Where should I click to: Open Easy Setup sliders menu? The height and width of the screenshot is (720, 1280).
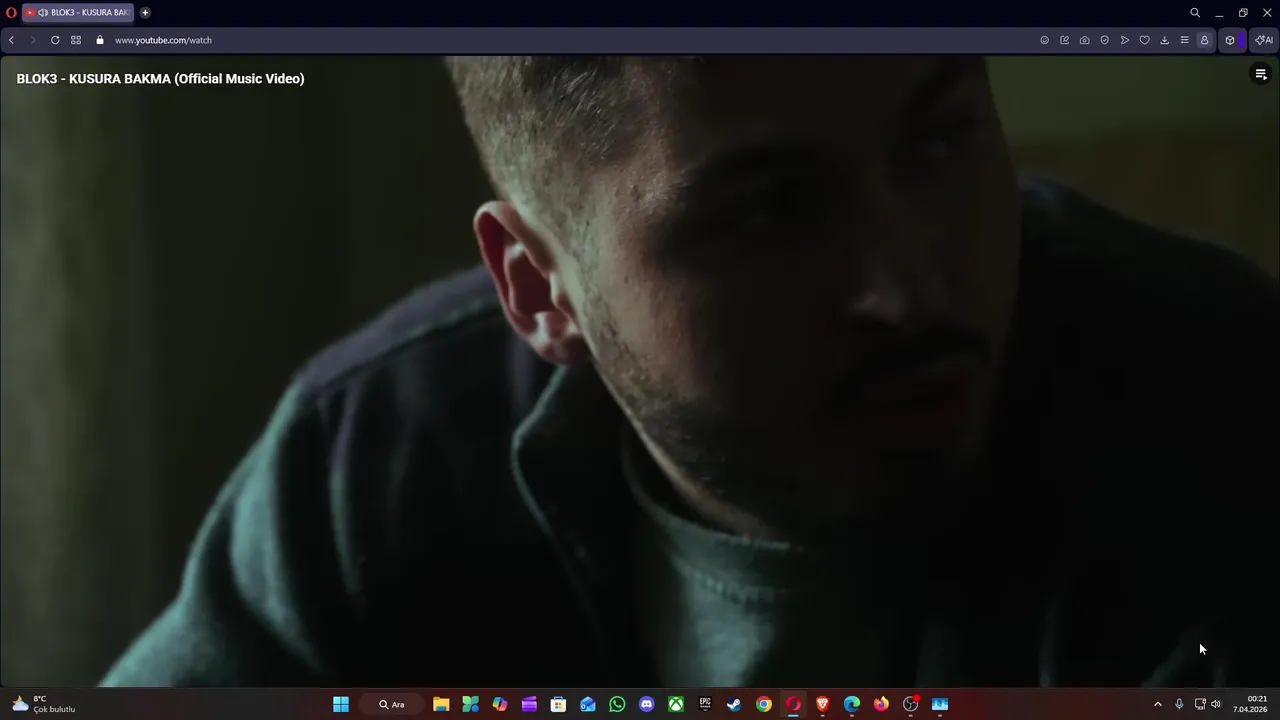(1184, 40)
